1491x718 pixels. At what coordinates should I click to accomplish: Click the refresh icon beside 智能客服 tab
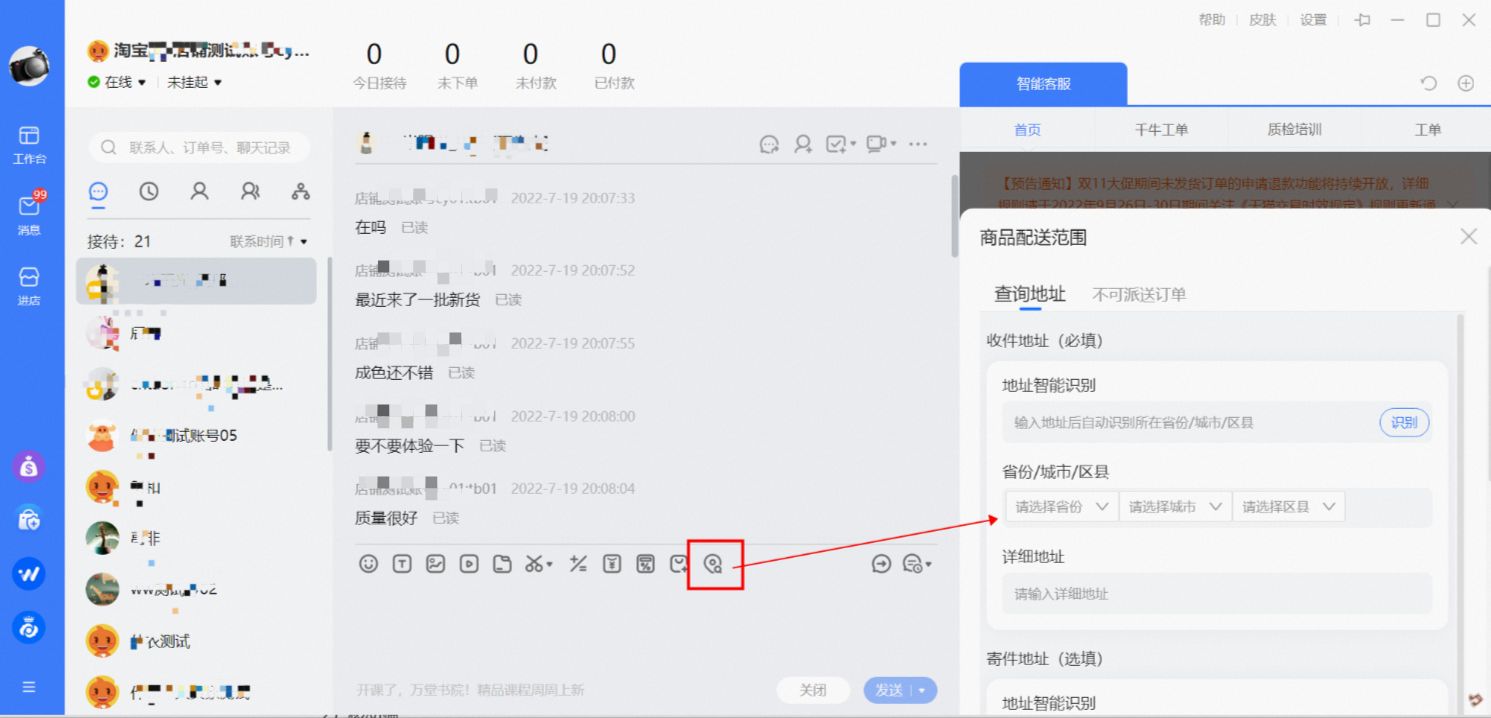pyautogui.click(x=1429, y=84)
